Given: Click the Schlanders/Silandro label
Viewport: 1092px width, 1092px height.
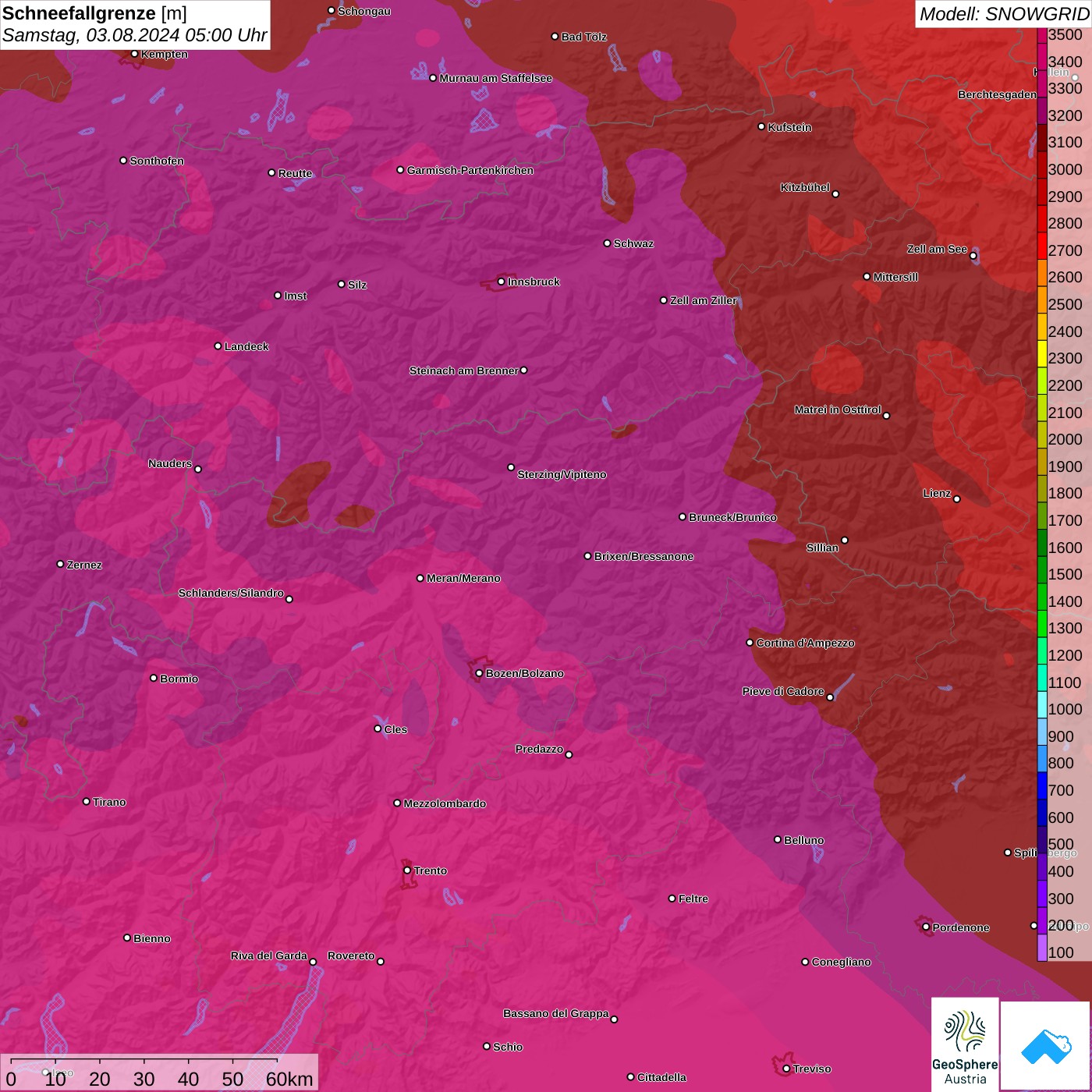Looking at the screenshot, I should [231, 593].
